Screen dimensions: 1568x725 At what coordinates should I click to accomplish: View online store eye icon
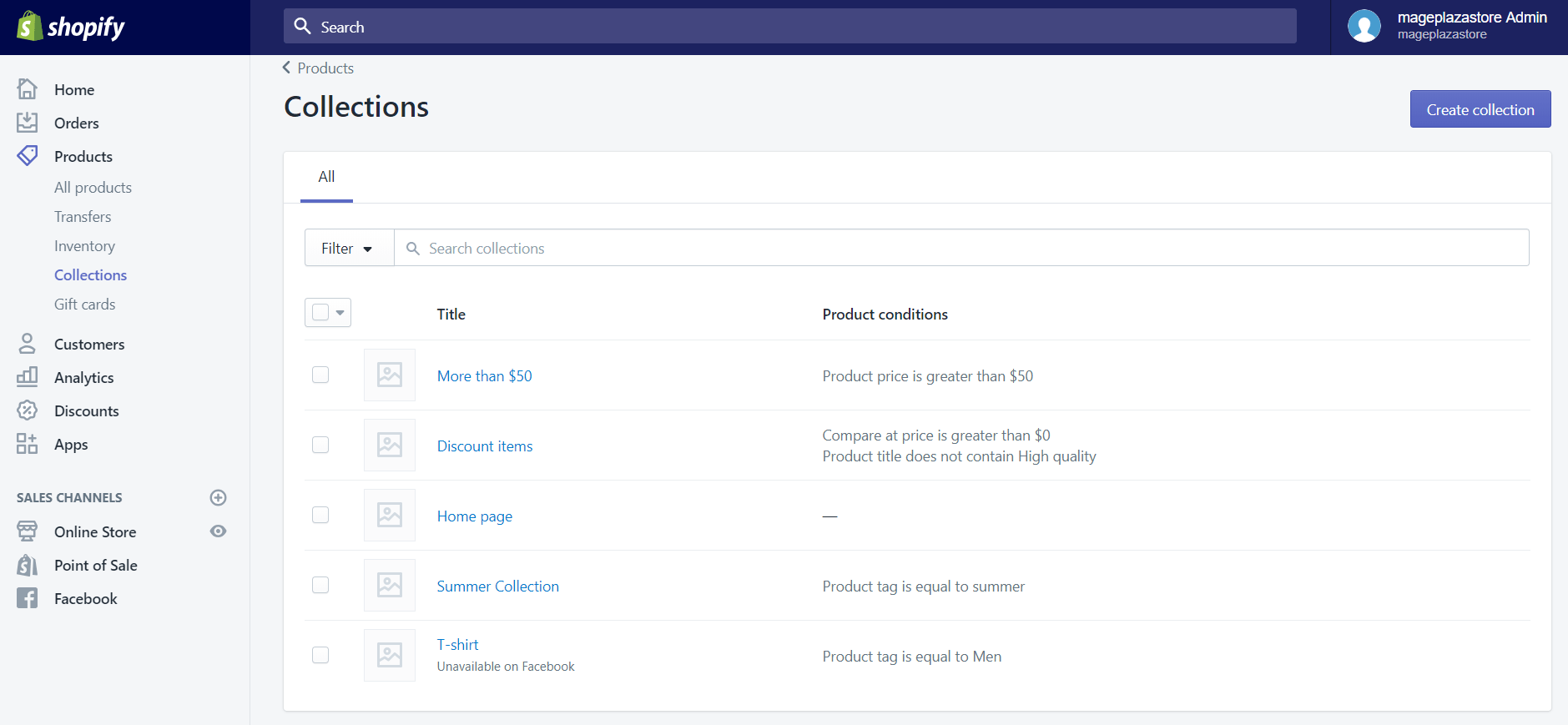pos(219,531)
